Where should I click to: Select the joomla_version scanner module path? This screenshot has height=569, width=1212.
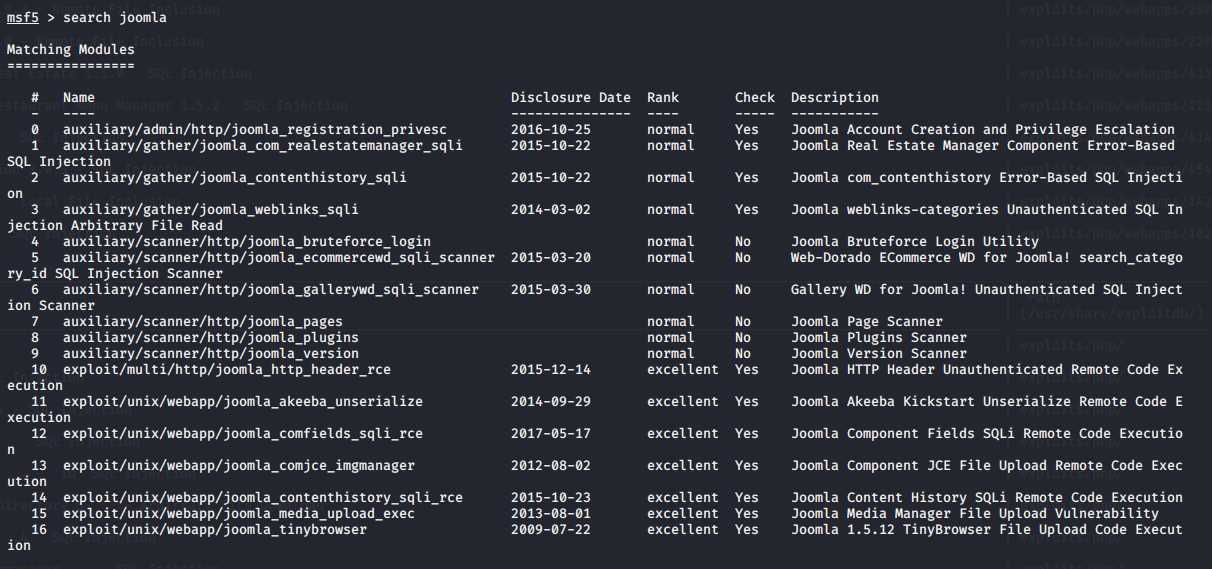click(210, 353)
